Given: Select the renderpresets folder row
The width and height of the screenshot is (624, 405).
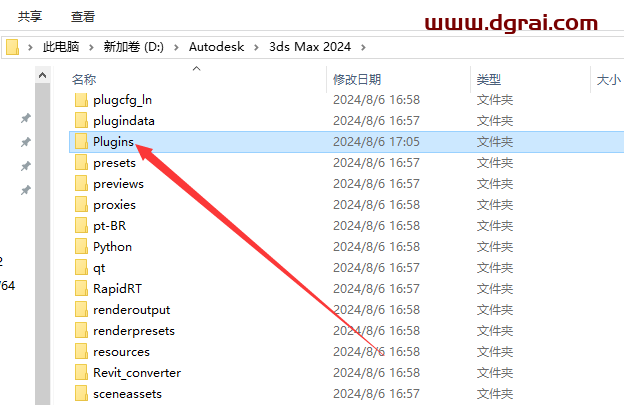Looking at the screenshot, I should pos(134,331).
